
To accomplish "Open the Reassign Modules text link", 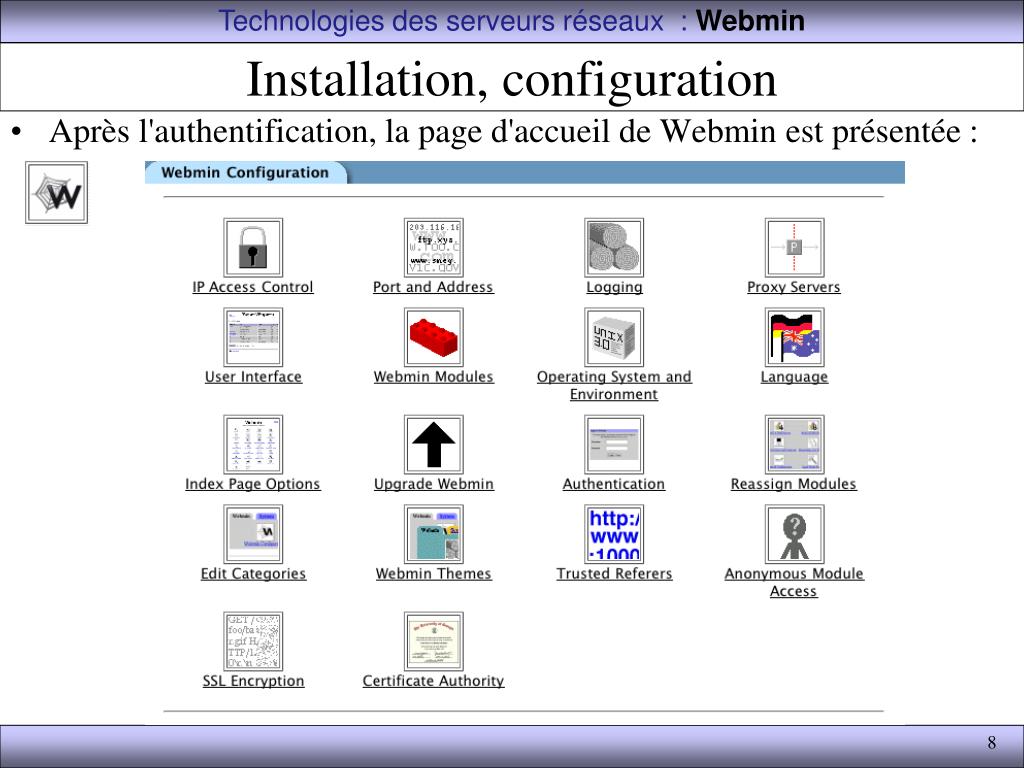I will click(793, 484).
